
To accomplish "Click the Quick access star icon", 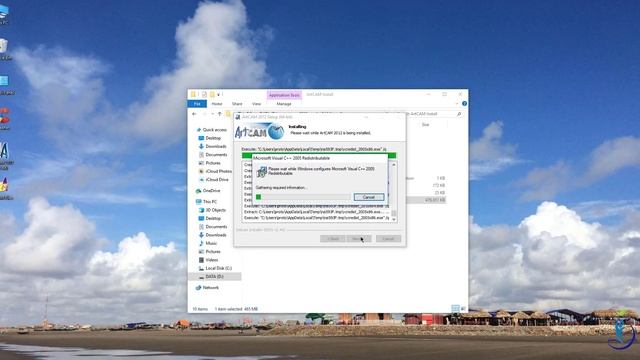I will 199,130.
